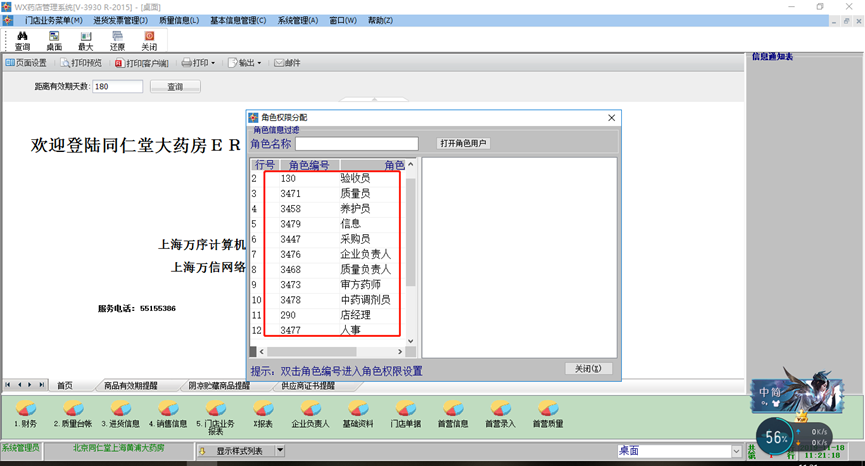Select role row 130 验收员
The image size is (865, 466).
click(x=328, y=178)
